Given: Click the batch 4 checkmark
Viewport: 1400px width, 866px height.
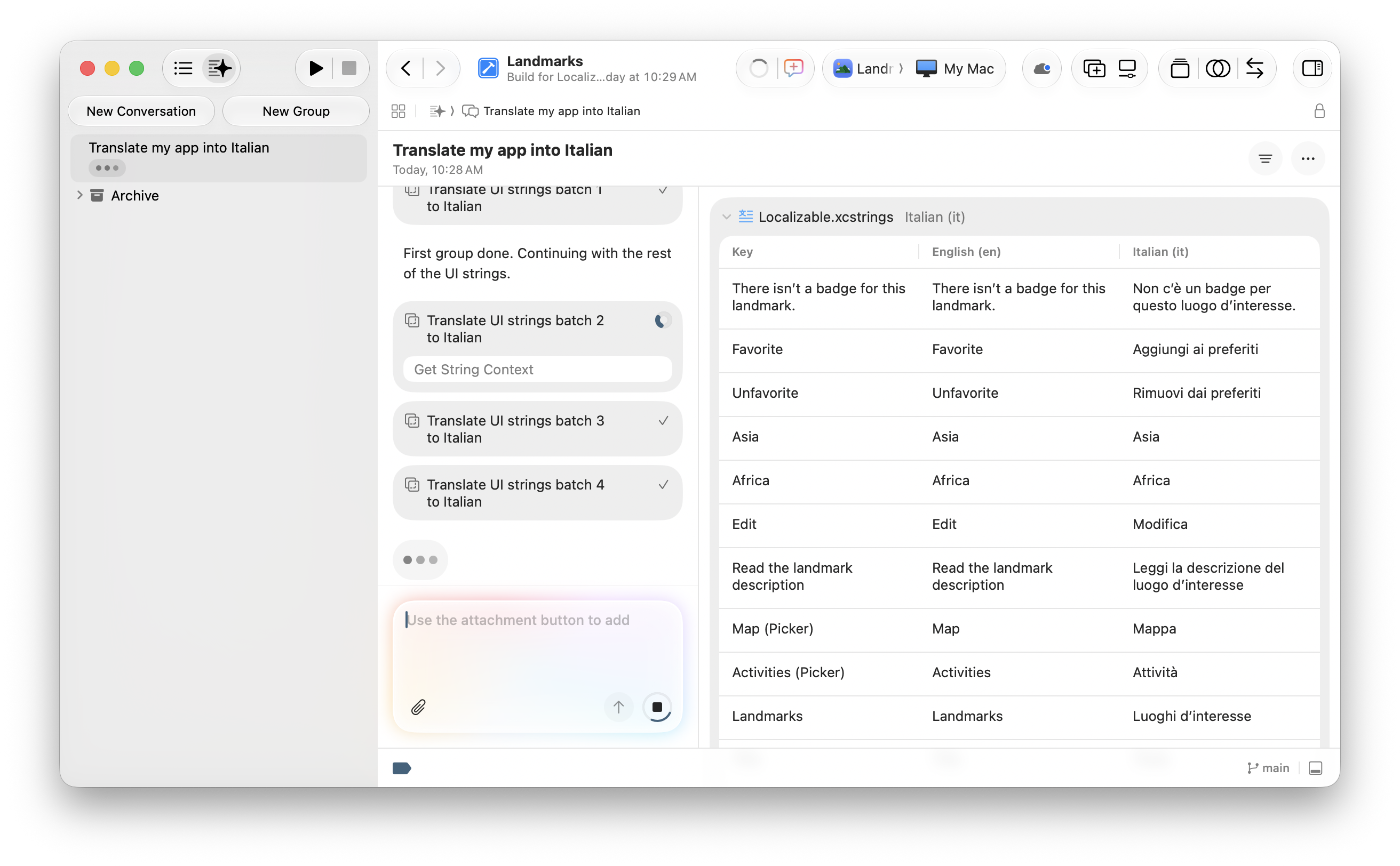Looking at the screenshot, I should click(x=663, y=485).
